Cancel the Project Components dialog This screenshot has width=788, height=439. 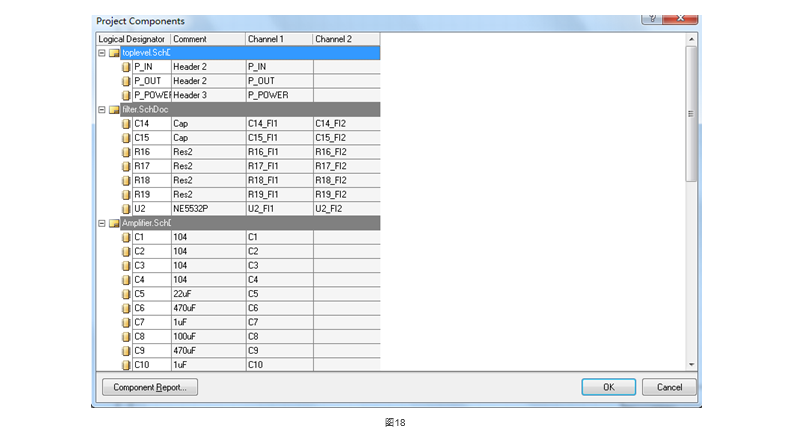coord(668,387)
